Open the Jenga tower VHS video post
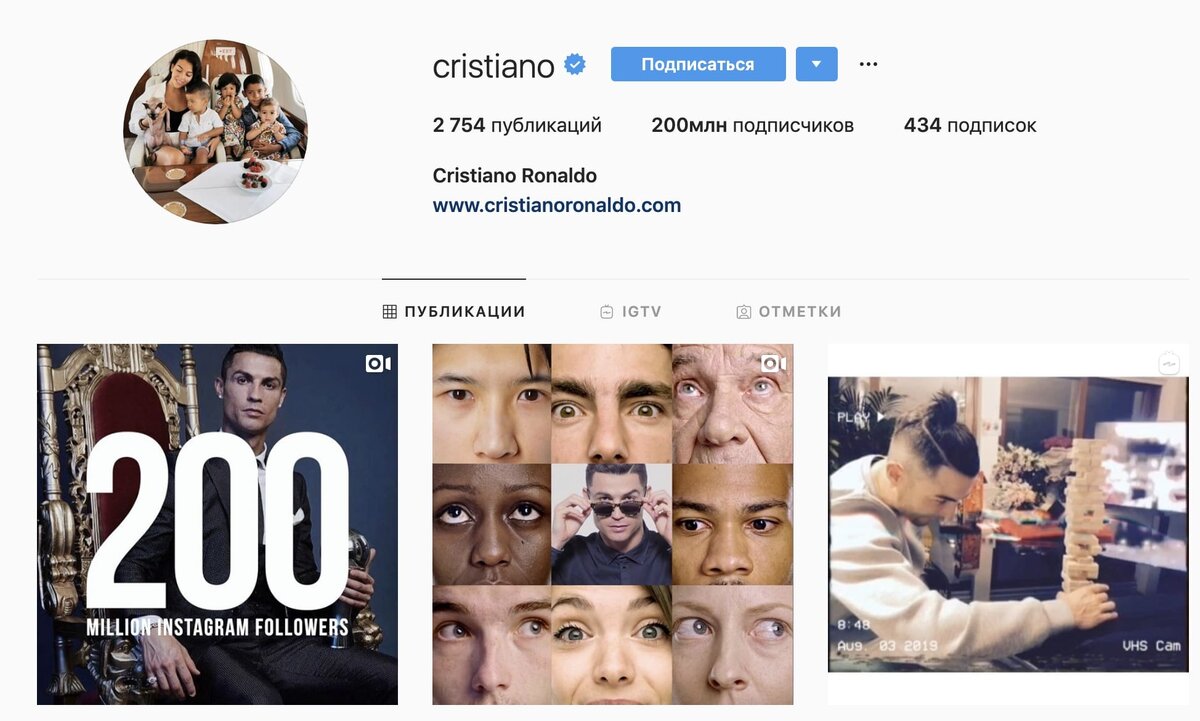Screen dimensions: 1200x721 pos(1008,525)
